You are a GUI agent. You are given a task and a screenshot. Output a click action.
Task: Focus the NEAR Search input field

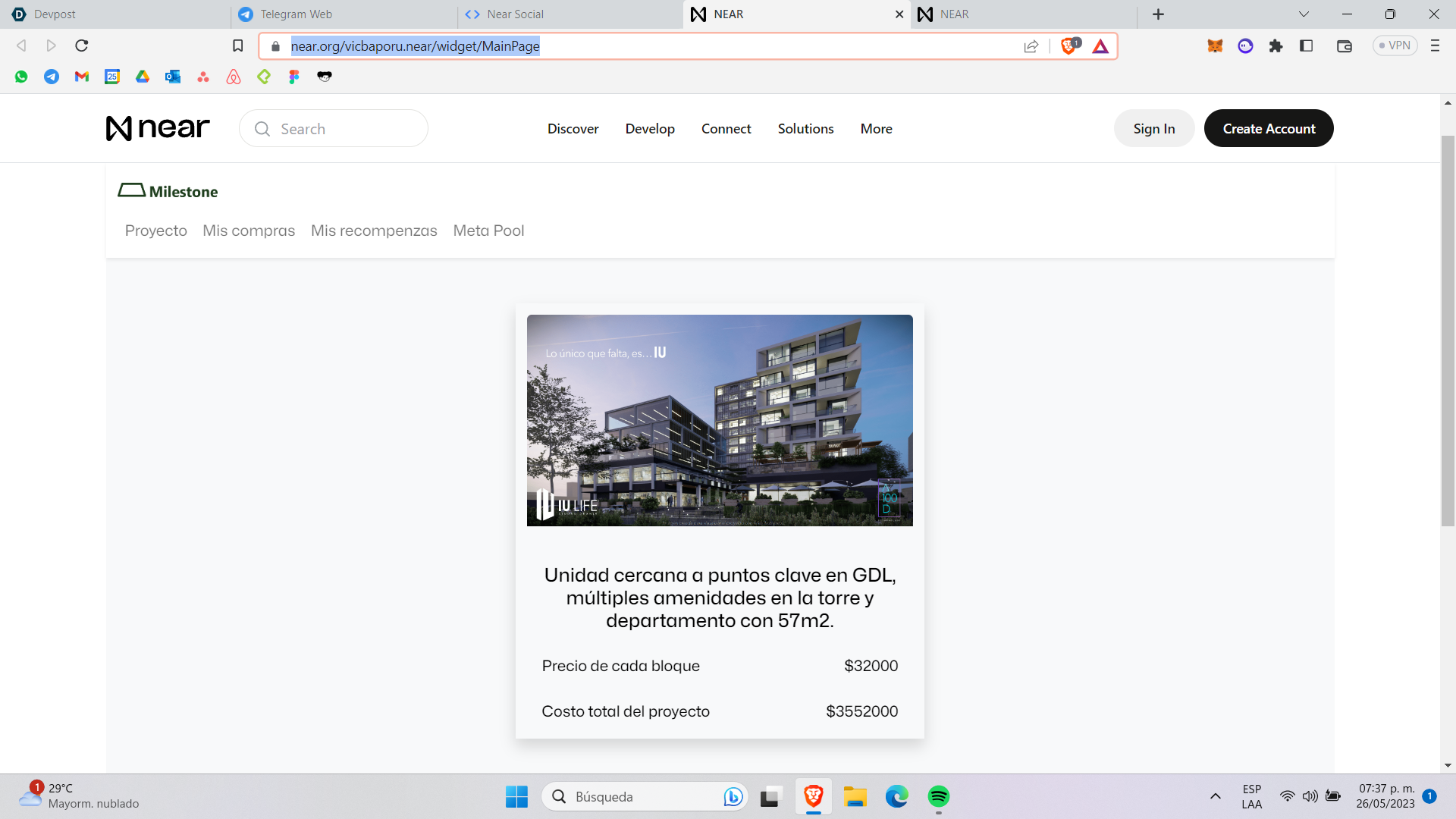[x=334, y=129]
